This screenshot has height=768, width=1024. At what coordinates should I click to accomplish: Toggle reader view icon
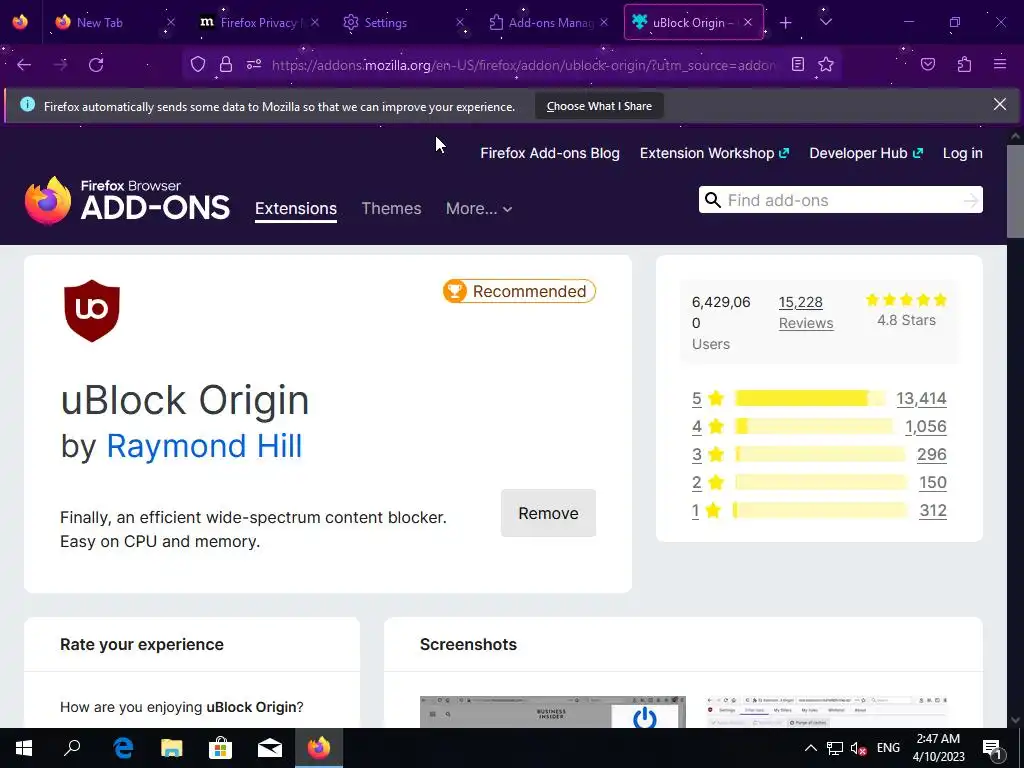click(x=797, y=64)
